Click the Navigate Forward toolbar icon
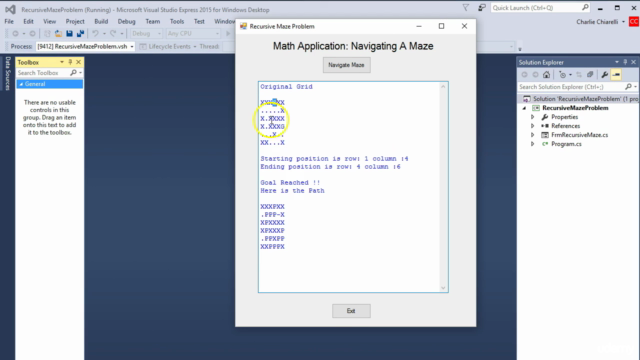Image resolution: width=640 pixels, height=360 pixels. pos(32,33)
